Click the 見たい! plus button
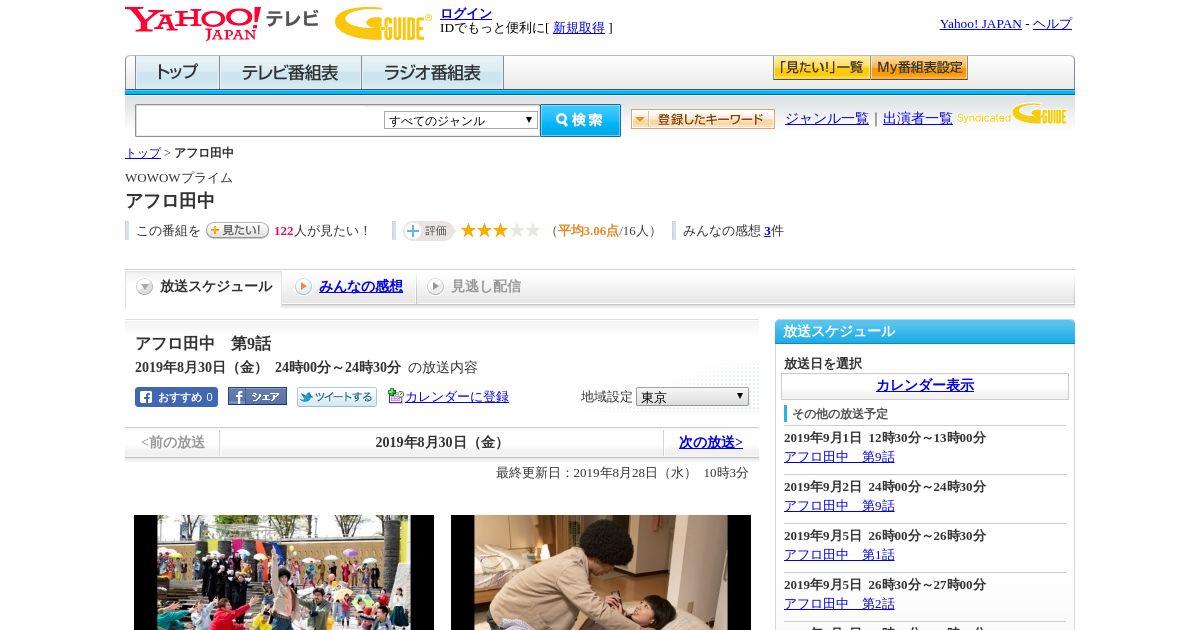 [237, 230]
